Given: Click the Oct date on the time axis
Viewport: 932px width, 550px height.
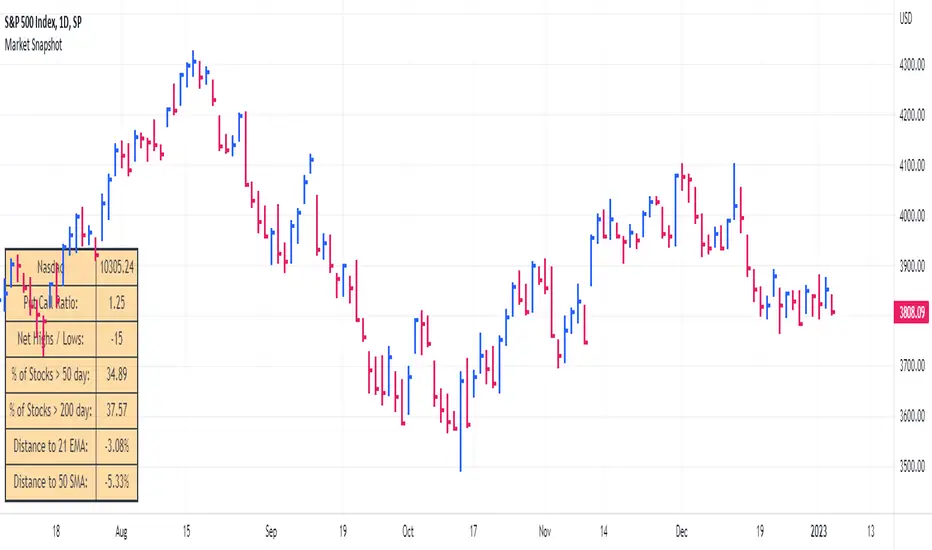Looking at the screenshot, I should pos(407,534).
